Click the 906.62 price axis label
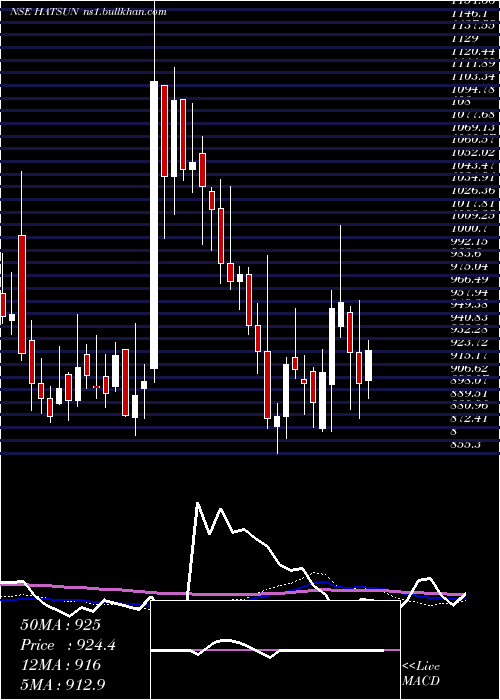 coord(470,368)
